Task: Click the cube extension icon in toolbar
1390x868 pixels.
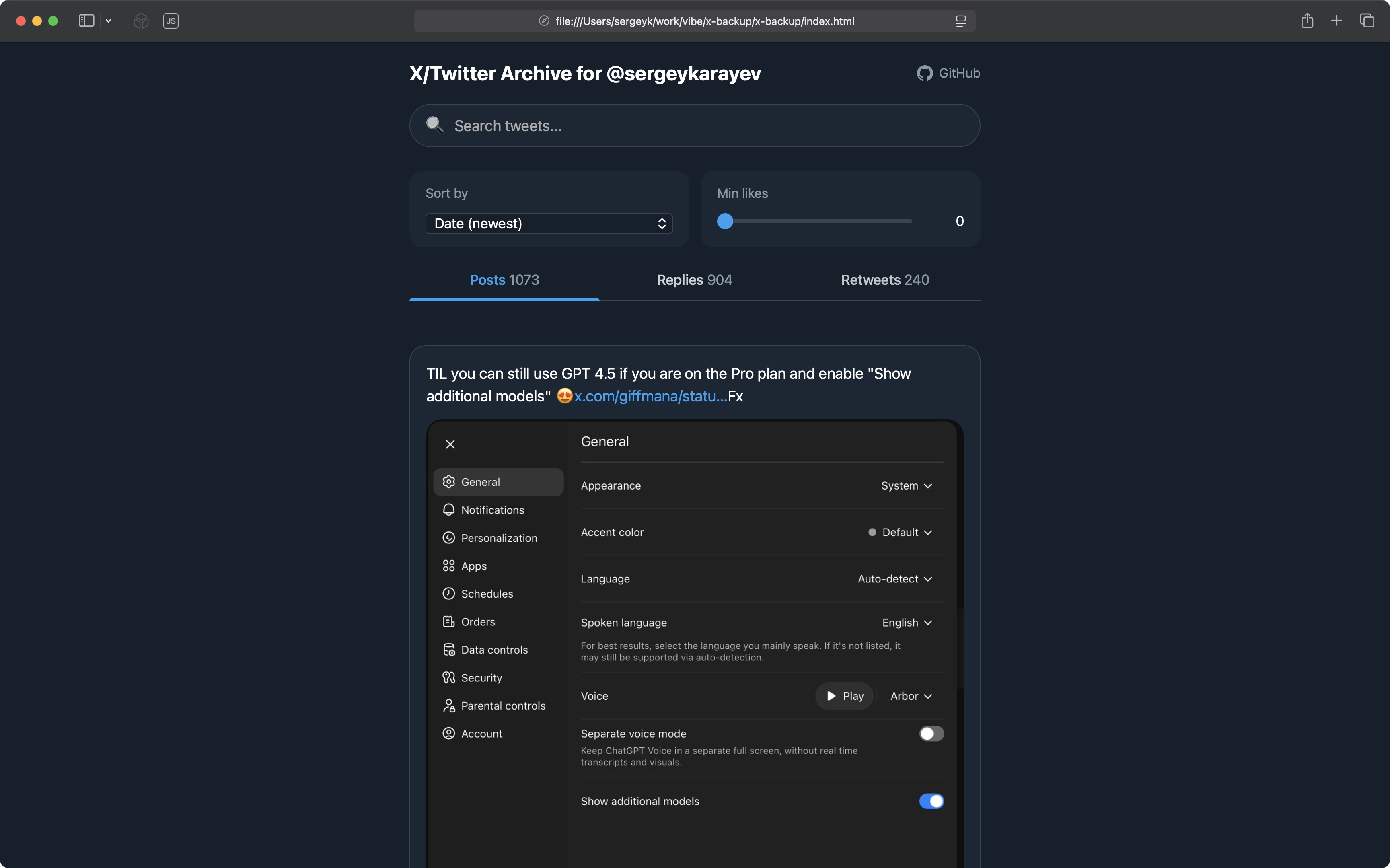Action: [x=141, y=21]
